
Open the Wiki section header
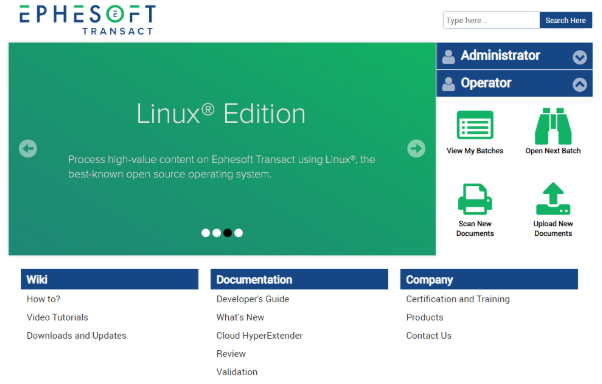point(110,279)
